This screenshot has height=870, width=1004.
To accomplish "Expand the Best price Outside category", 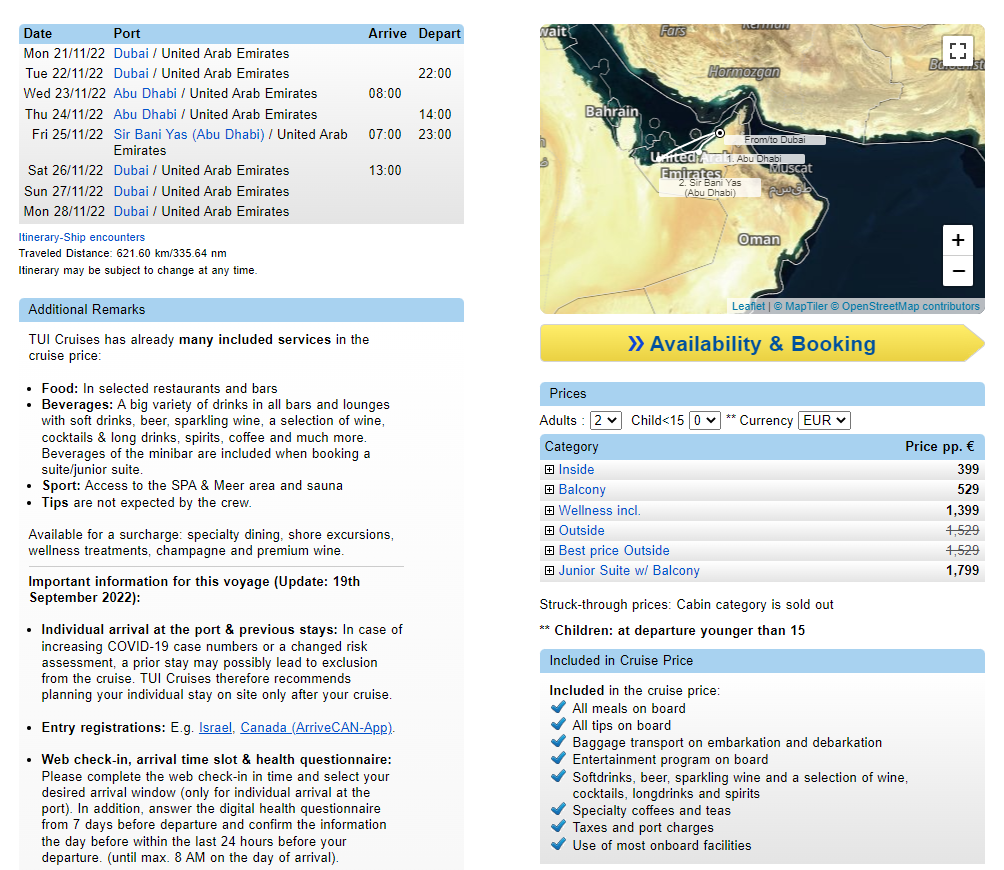I will (549, 551).
